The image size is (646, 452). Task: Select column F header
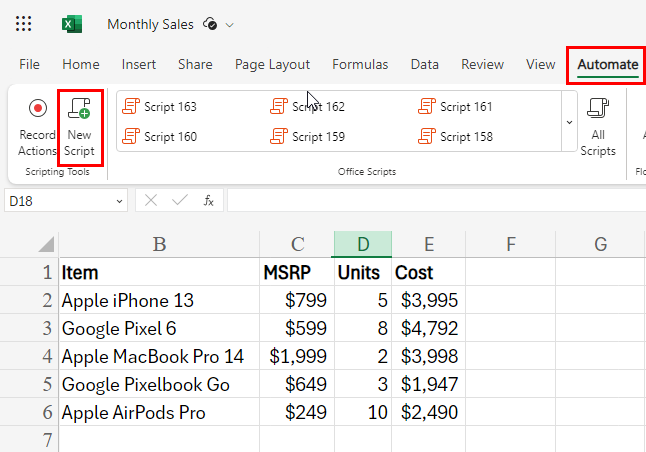(510, 244)
